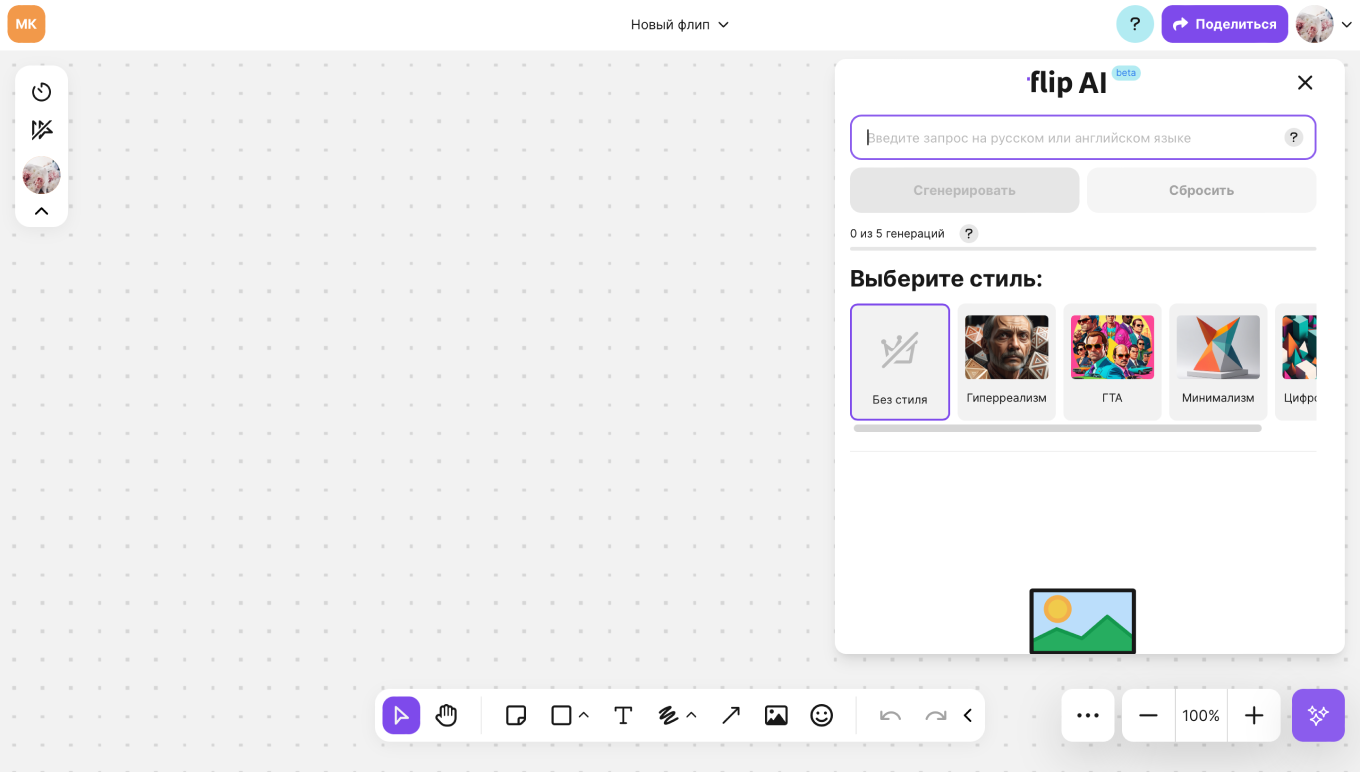
Task: Collapse the left panel with up chevron
Action: click(41, 211)
